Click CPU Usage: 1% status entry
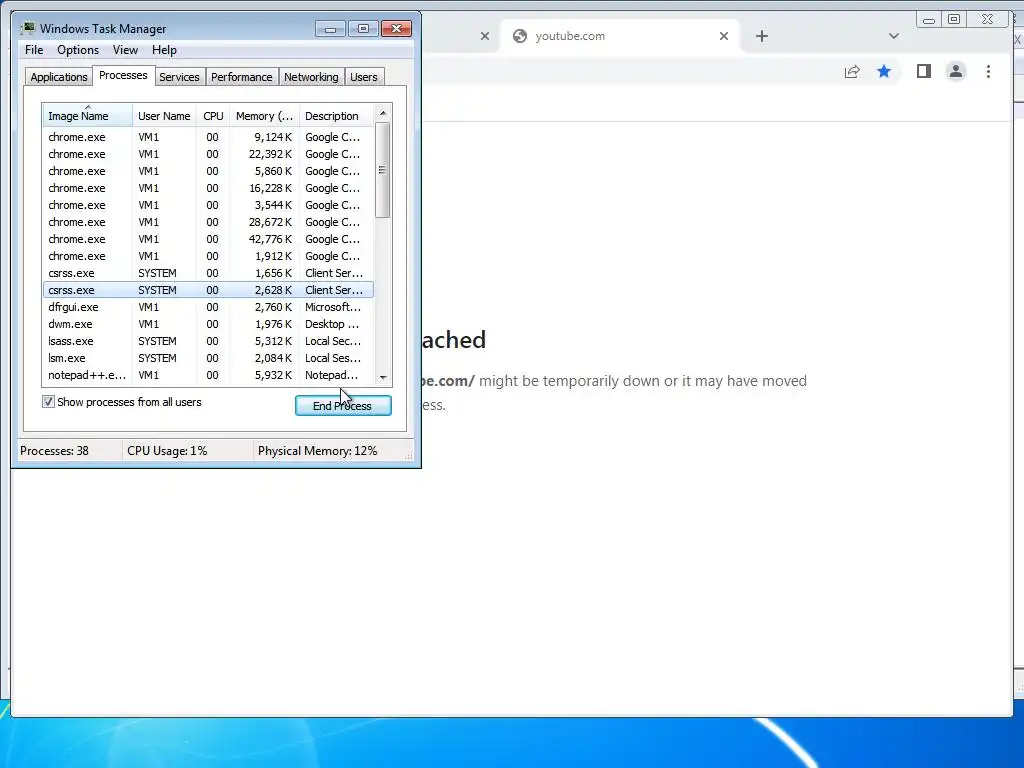Screen dimensions: 1024x768 pos(167,451)
